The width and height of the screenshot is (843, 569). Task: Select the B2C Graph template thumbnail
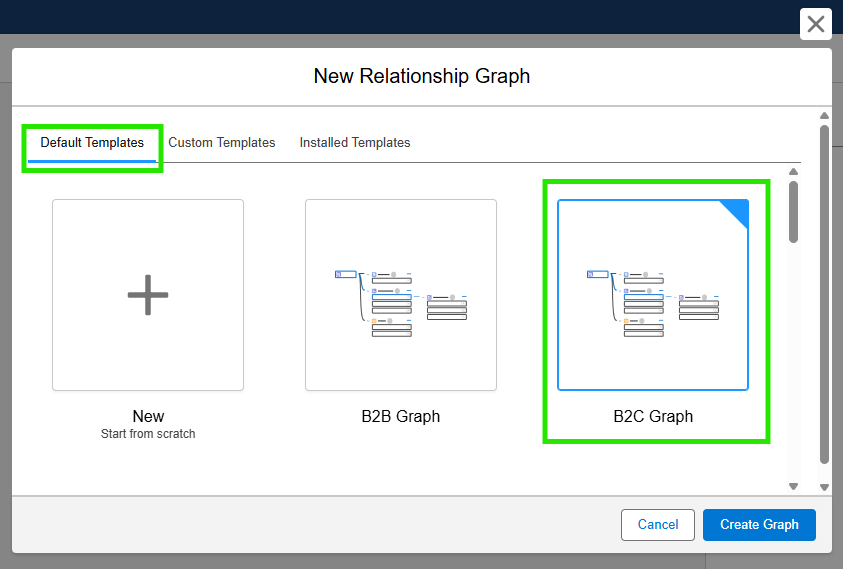652,295
